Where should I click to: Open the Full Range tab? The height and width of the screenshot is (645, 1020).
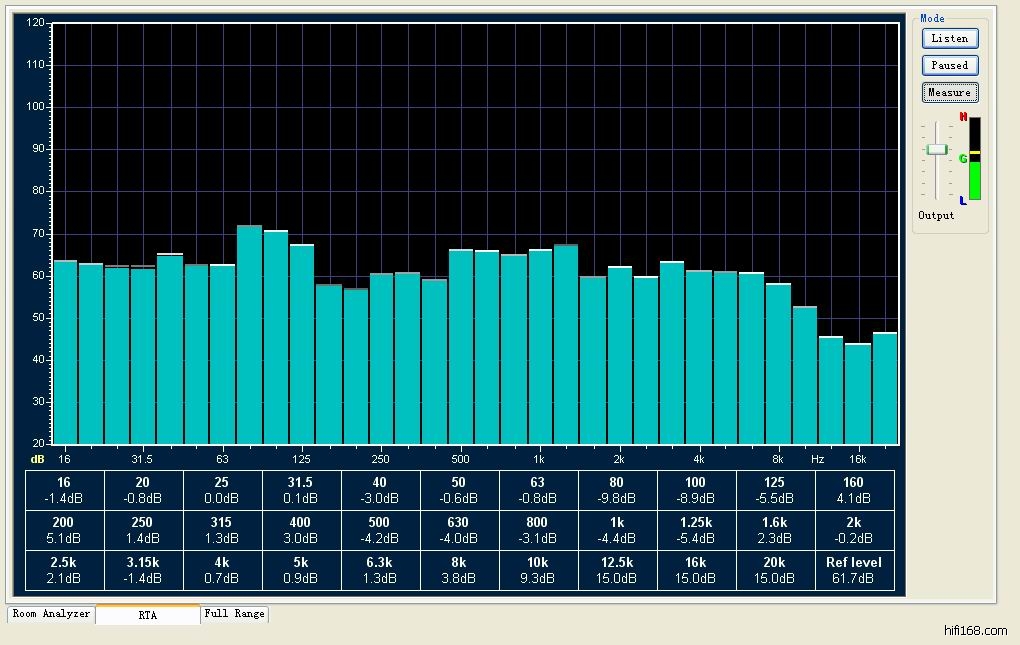pyautogui.click(x=235, y=614)
